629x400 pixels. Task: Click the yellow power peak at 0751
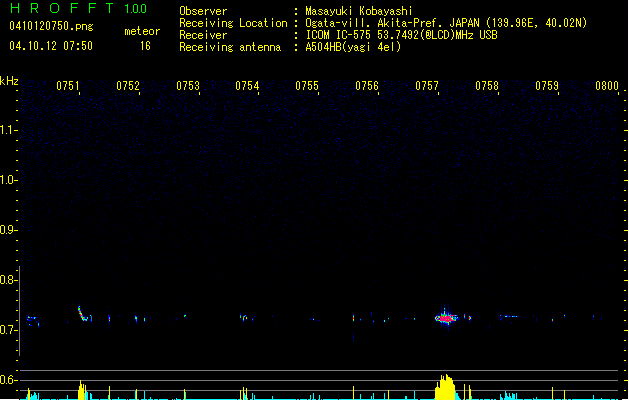tap(82, 390)
